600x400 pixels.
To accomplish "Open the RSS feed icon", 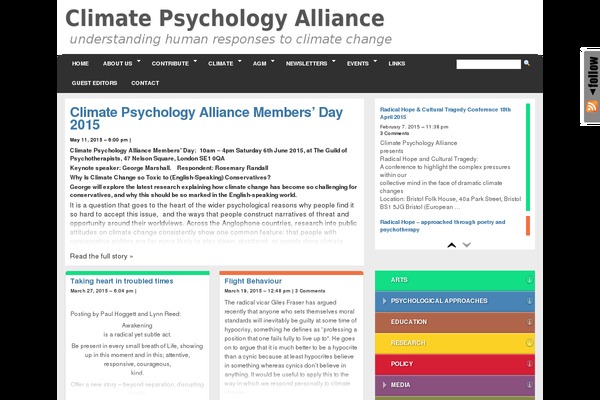I will [x=592, y=106].
